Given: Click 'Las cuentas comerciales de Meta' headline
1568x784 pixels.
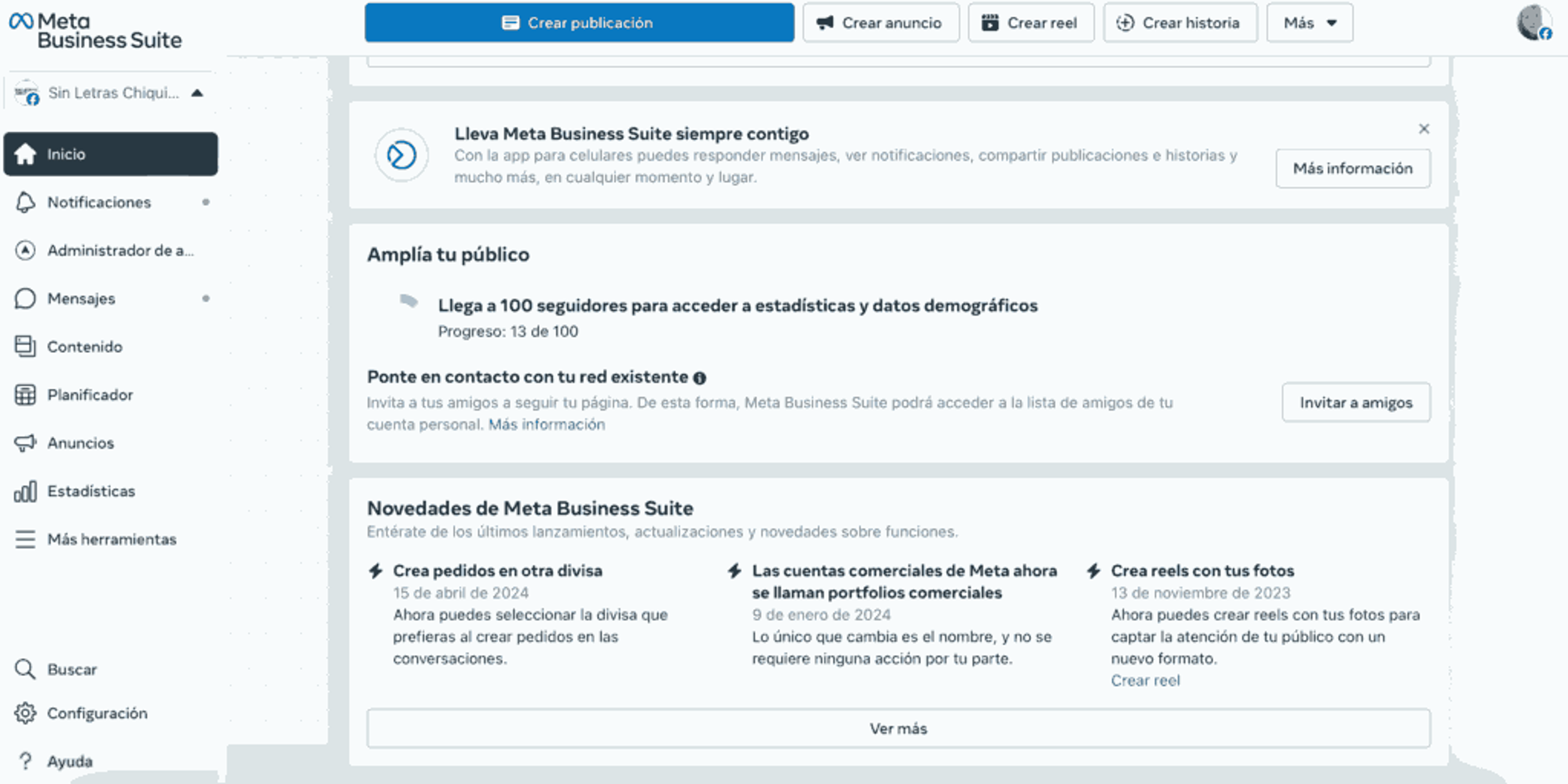Looking at the screenshot, I should click(x=904, y=582).
